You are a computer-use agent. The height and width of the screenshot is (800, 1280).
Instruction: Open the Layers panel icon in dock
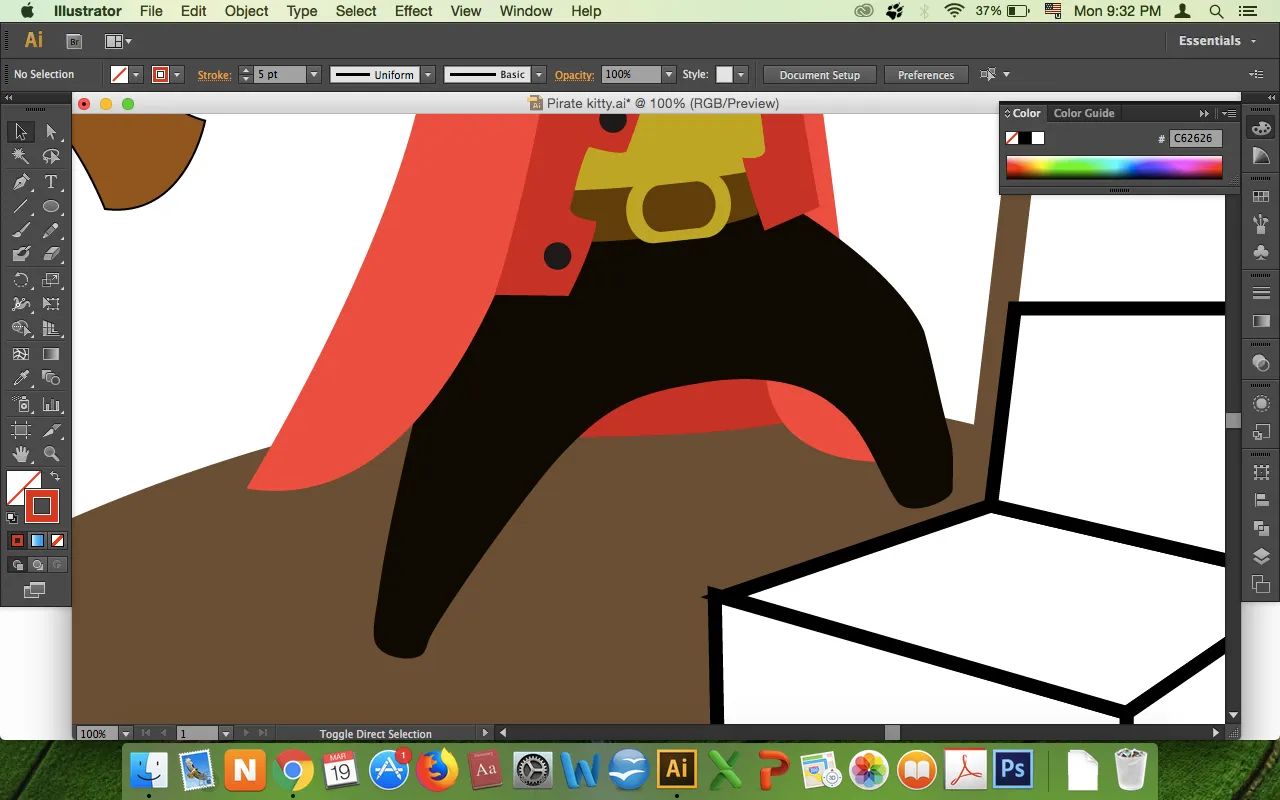point(1261,557)
